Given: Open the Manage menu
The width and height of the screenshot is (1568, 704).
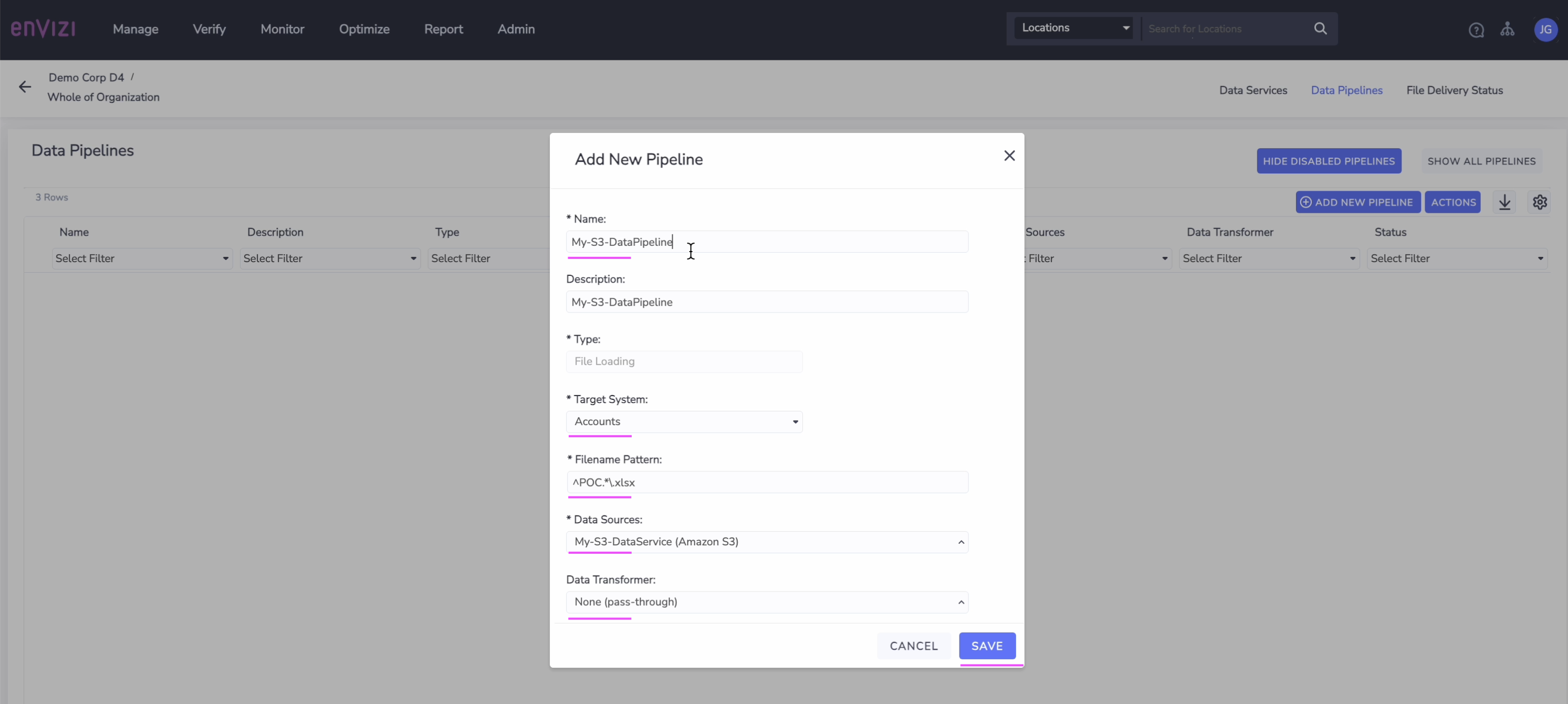Looking at the screenshot, I should coord(135,29).
